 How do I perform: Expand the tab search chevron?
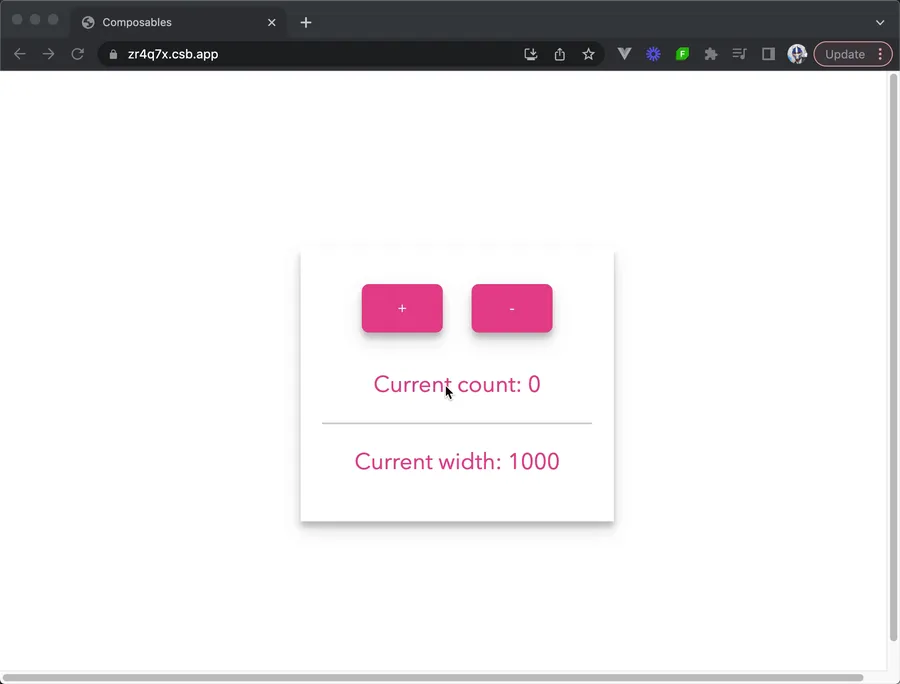880,22
